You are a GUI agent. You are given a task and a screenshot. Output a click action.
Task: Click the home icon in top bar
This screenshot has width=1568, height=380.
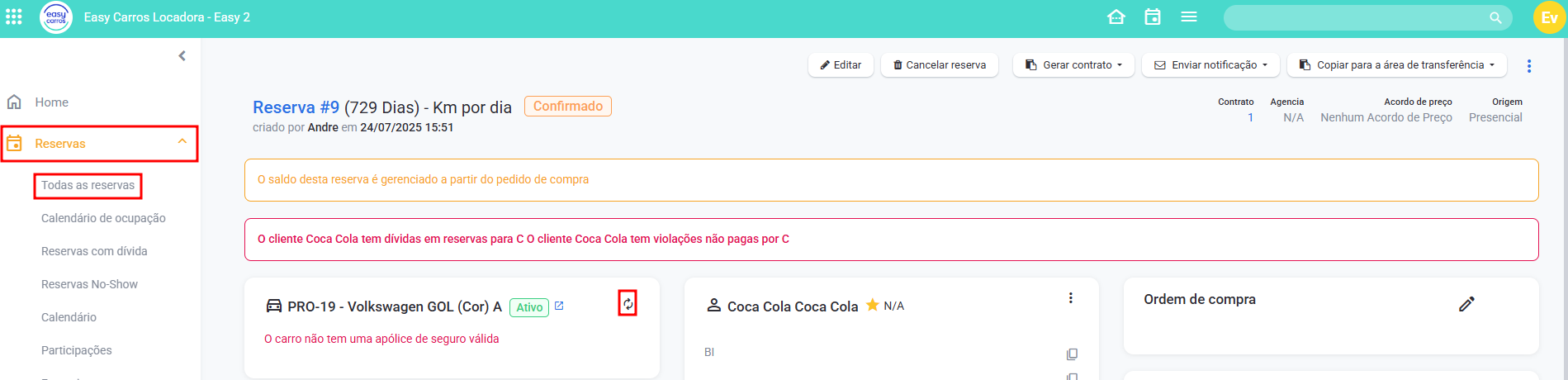coord(1116,17)
